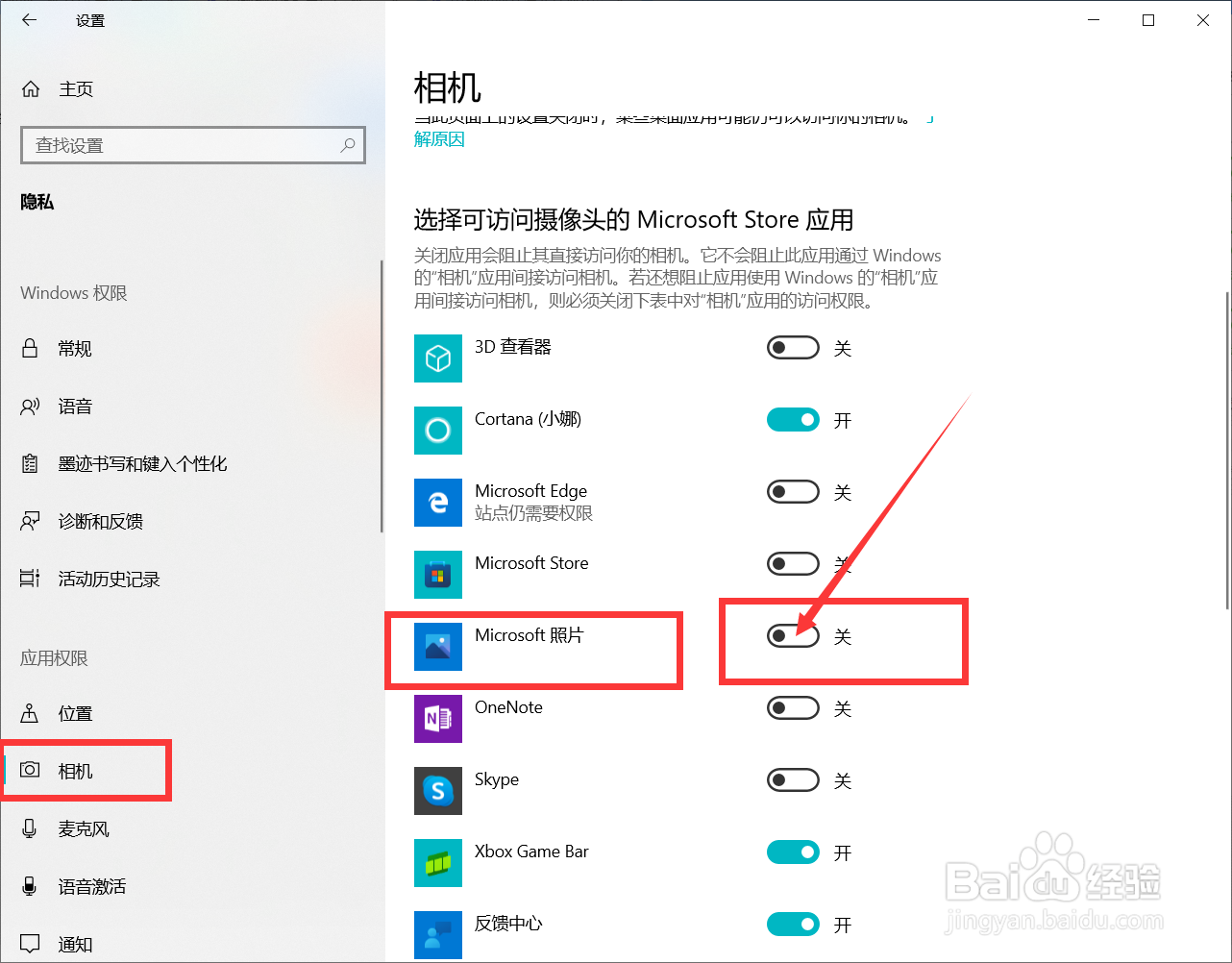Click the OneNote app name
This screenshot has height=963, width=1232.
pyautogui.click(x=508, y=707)
